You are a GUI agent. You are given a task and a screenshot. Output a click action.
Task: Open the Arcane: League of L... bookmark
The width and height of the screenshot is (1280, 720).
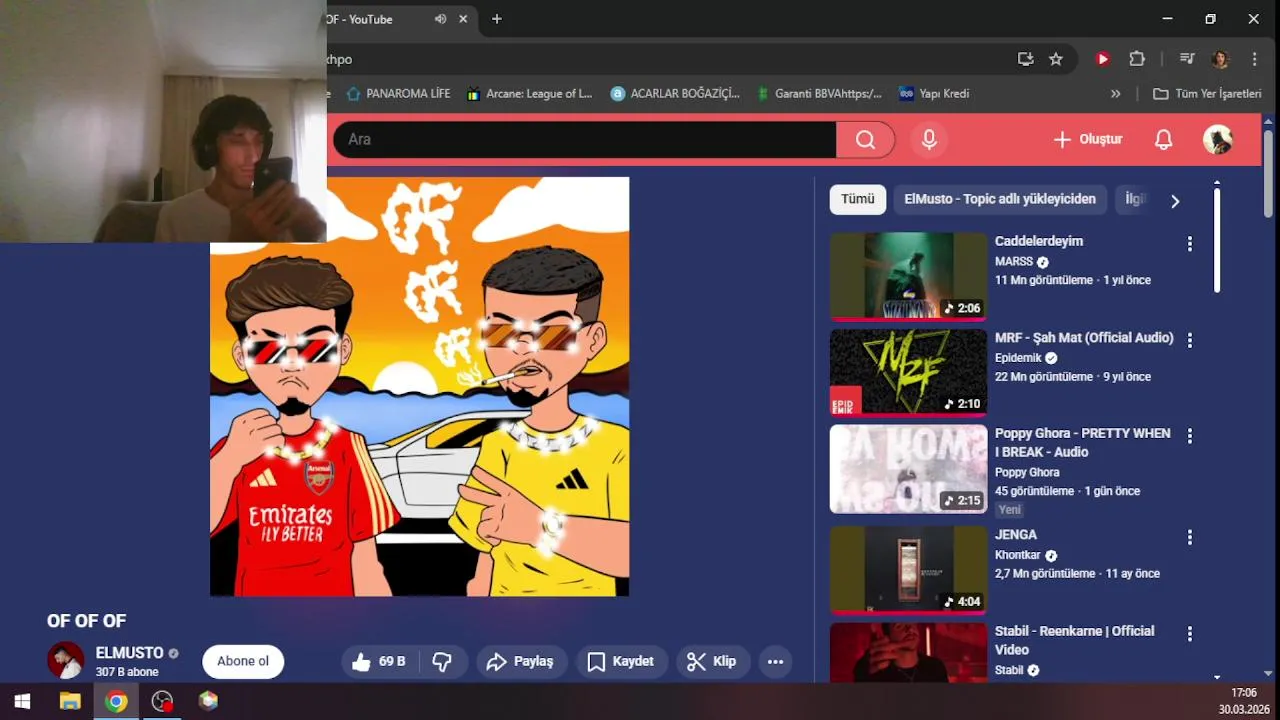coord(530,94)
